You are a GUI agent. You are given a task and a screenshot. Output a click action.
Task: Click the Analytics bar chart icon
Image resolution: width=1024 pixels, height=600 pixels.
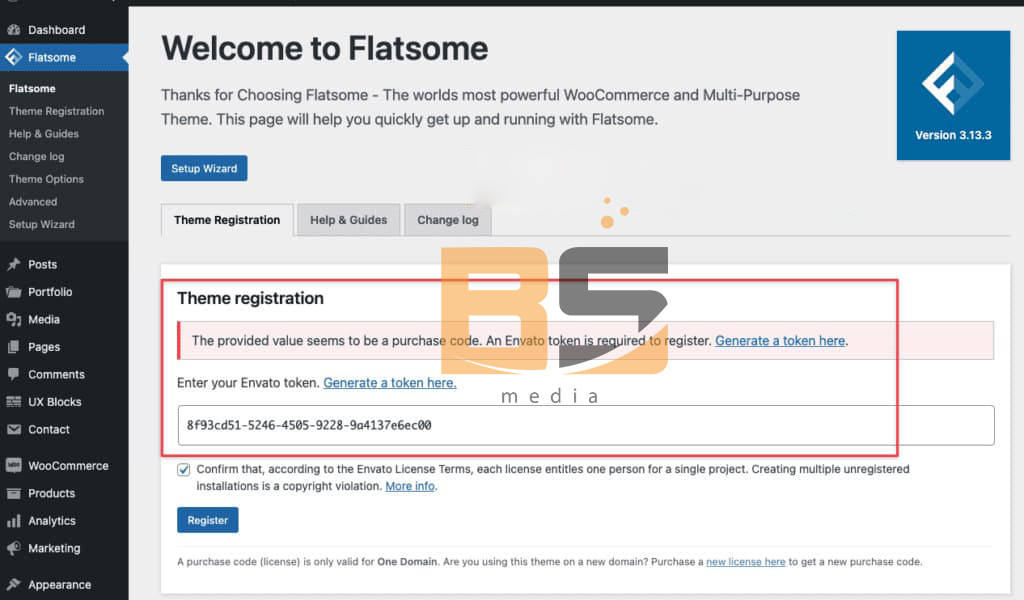[x=14, y=520]
